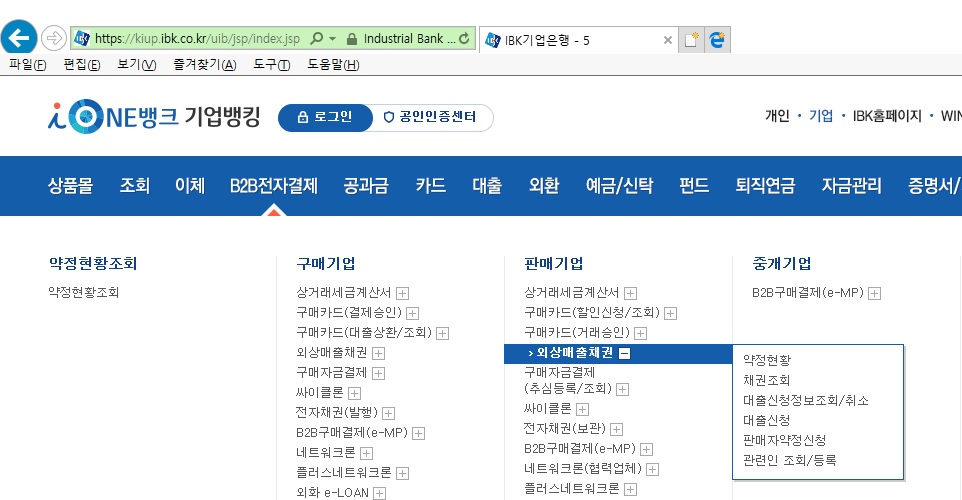Open new tab button beside IBK tab
The image size is (962, 500).
click(x=691, y=40)
